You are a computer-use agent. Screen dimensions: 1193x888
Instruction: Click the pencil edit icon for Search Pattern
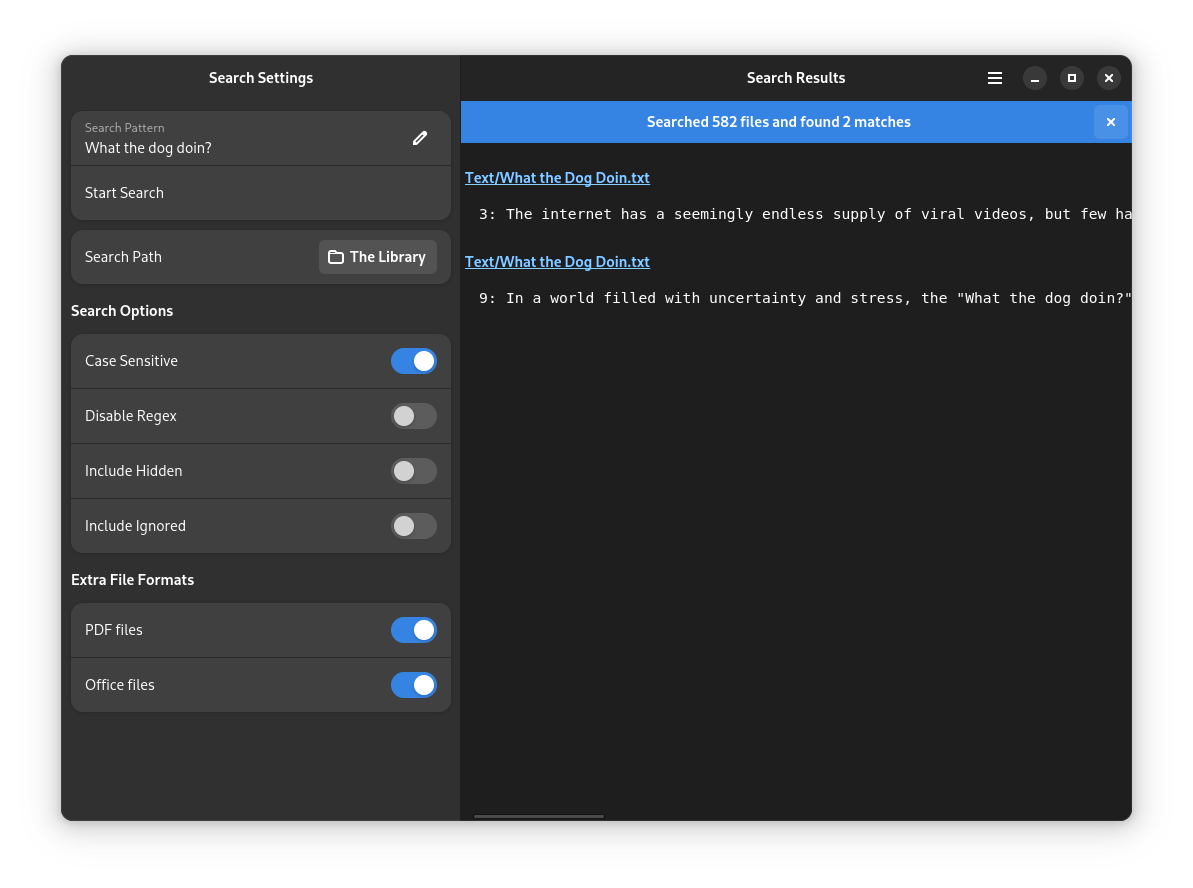pos(420,138)
